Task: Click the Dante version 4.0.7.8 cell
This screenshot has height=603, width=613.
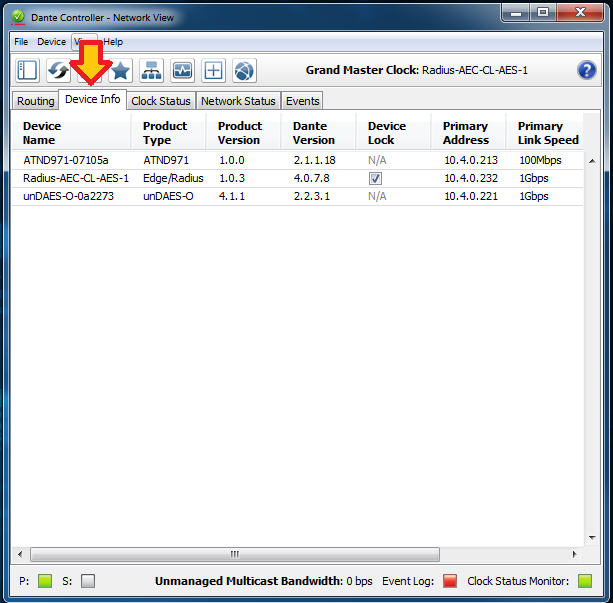Action: [x=312, y=178]
